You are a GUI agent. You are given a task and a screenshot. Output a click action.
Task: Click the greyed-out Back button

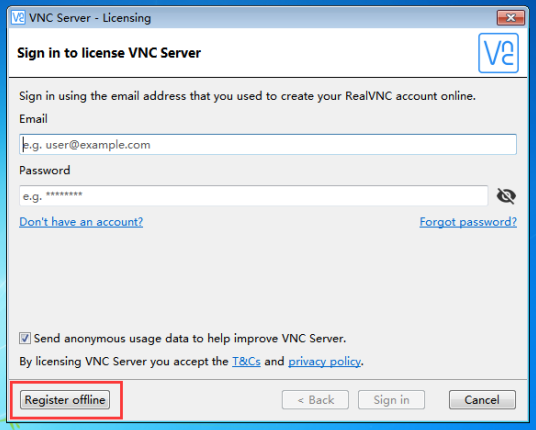pos(315,400)
